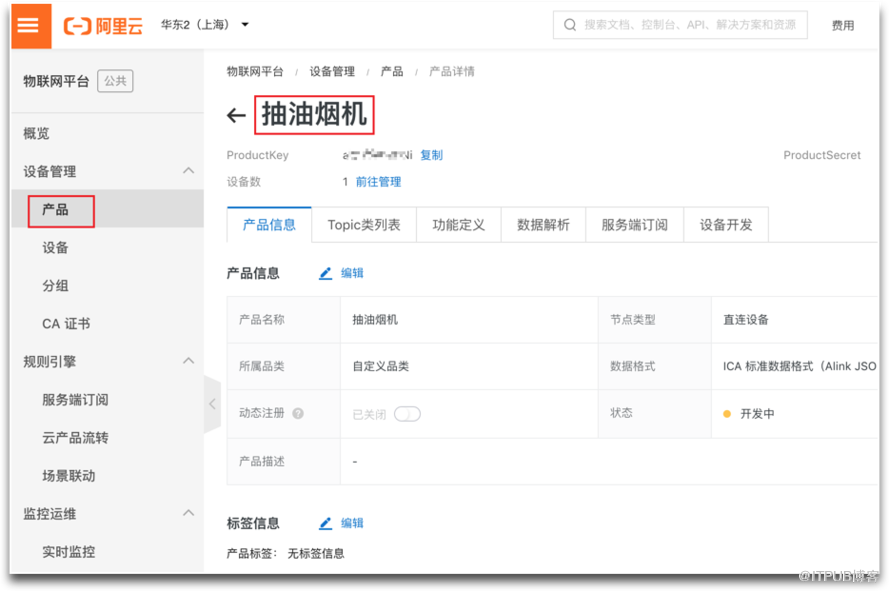Collapse the 监控运维 section
The width and height of the screenshot is (889, 591).
pos(188,513)
